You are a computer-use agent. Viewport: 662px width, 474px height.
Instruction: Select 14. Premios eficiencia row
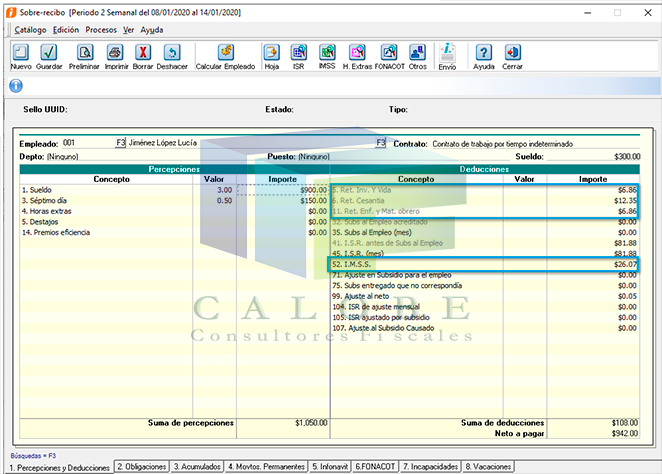[174, 232]
